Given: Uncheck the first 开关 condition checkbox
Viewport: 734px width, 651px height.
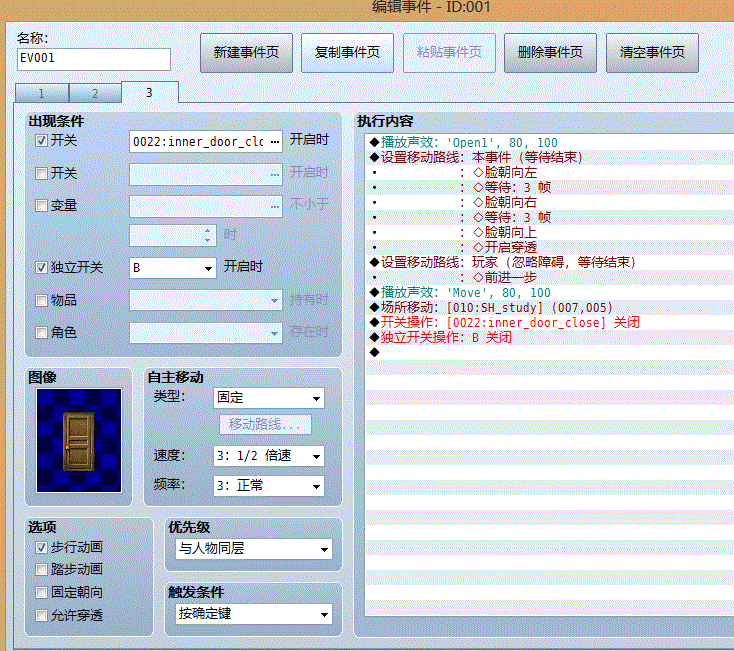Looking at the screenshot, I should point(41,140).
